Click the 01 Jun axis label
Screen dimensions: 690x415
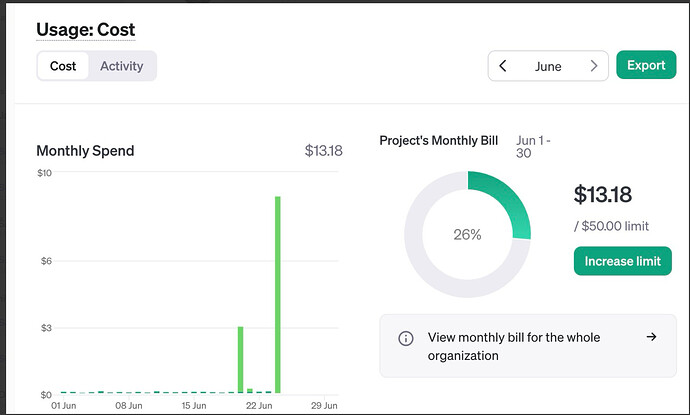64,407
